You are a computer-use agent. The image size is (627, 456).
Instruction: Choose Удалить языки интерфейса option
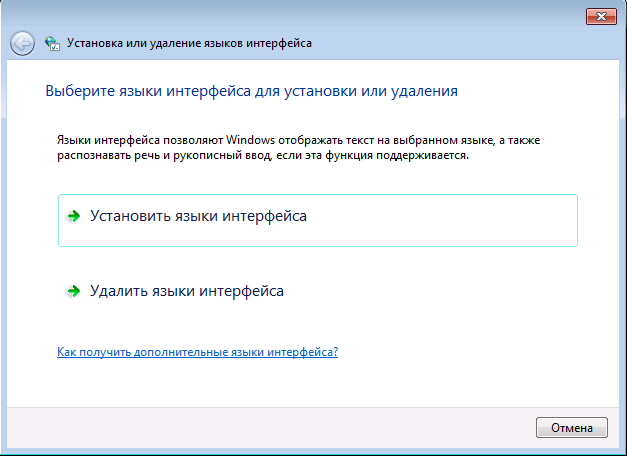click(318, 291)
